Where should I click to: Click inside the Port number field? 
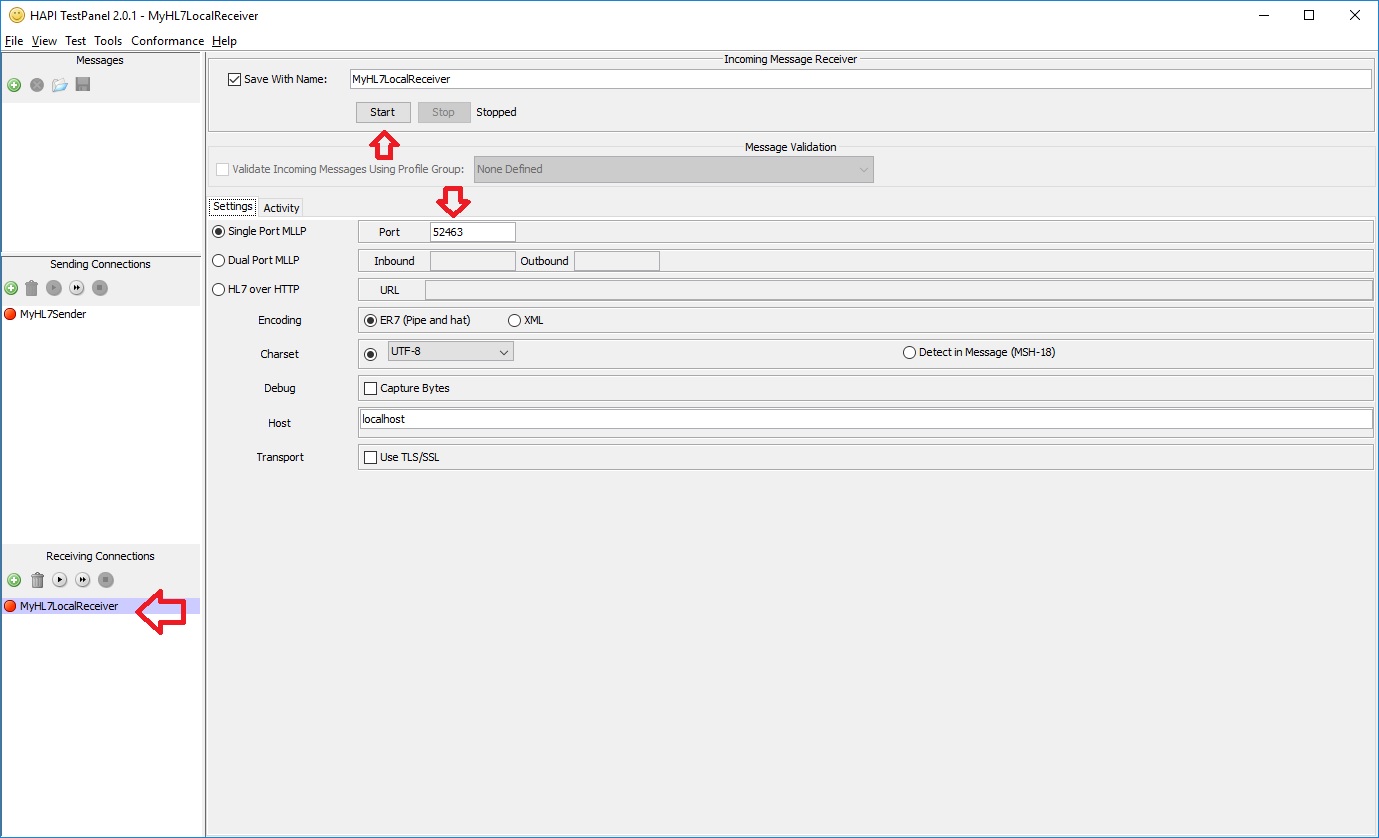click(472, 231)
